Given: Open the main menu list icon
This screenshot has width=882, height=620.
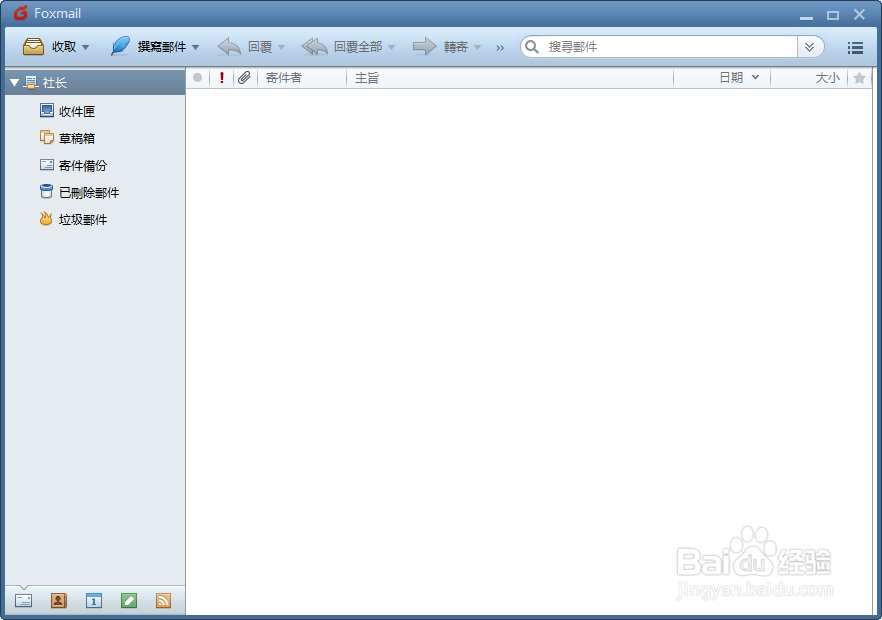Looking at the screenshot, I should pyautogui.click(x=855, y=48).
